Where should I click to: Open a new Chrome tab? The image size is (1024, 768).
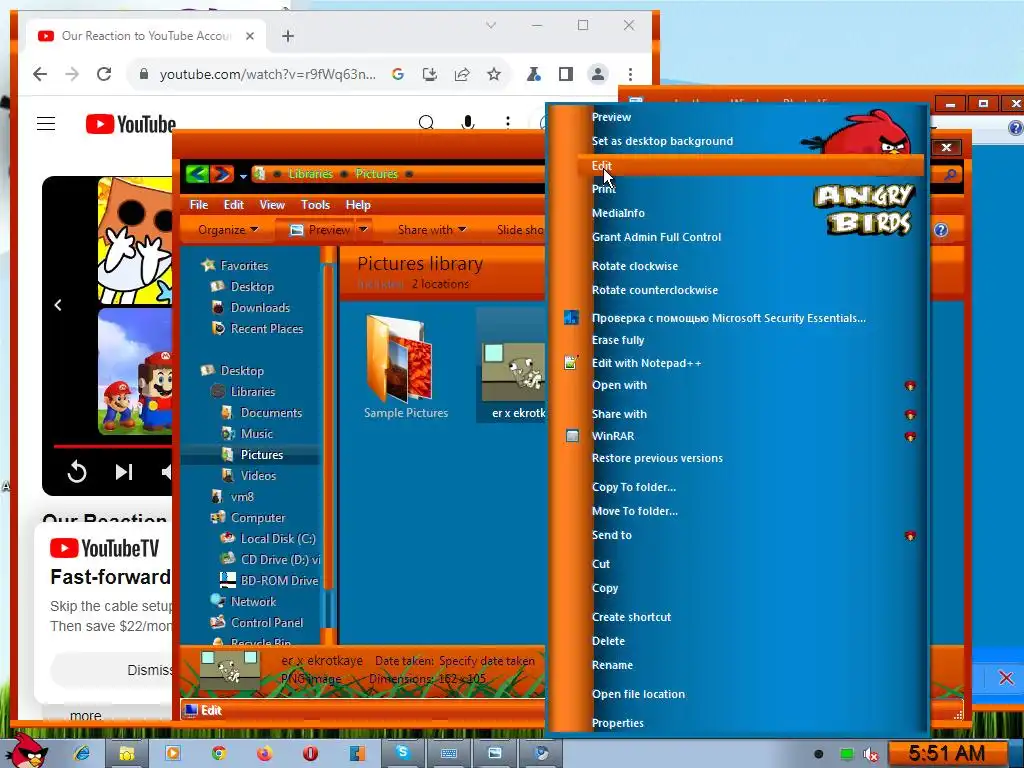[288, 36]
